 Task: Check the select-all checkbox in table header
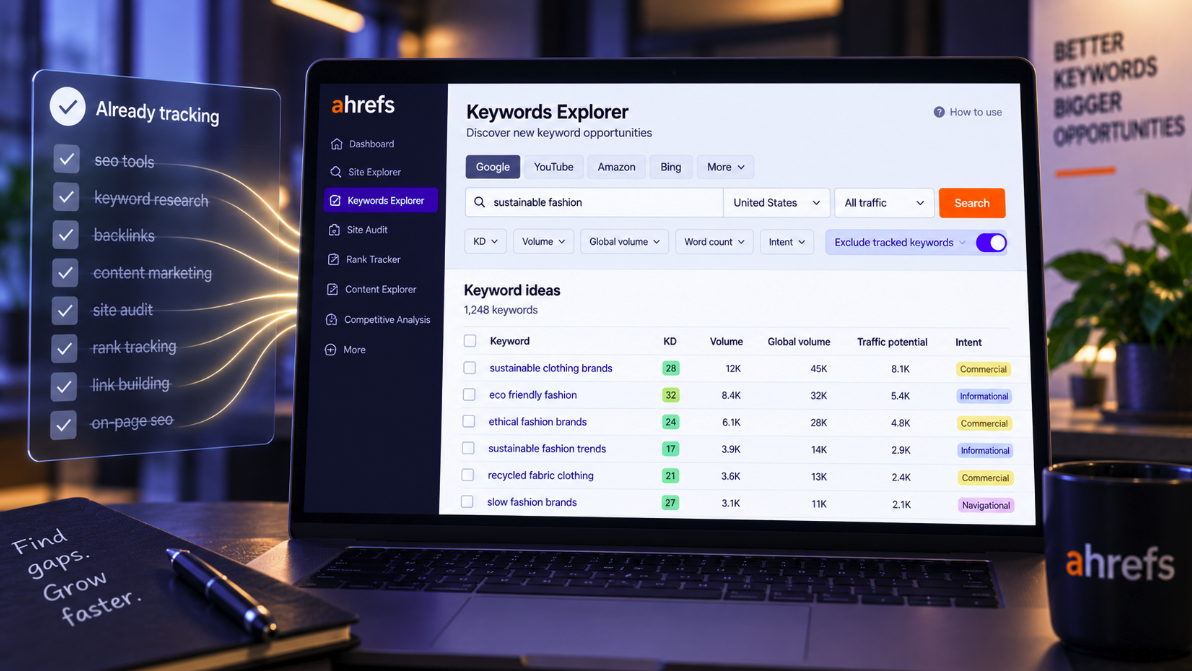(470, 341)
